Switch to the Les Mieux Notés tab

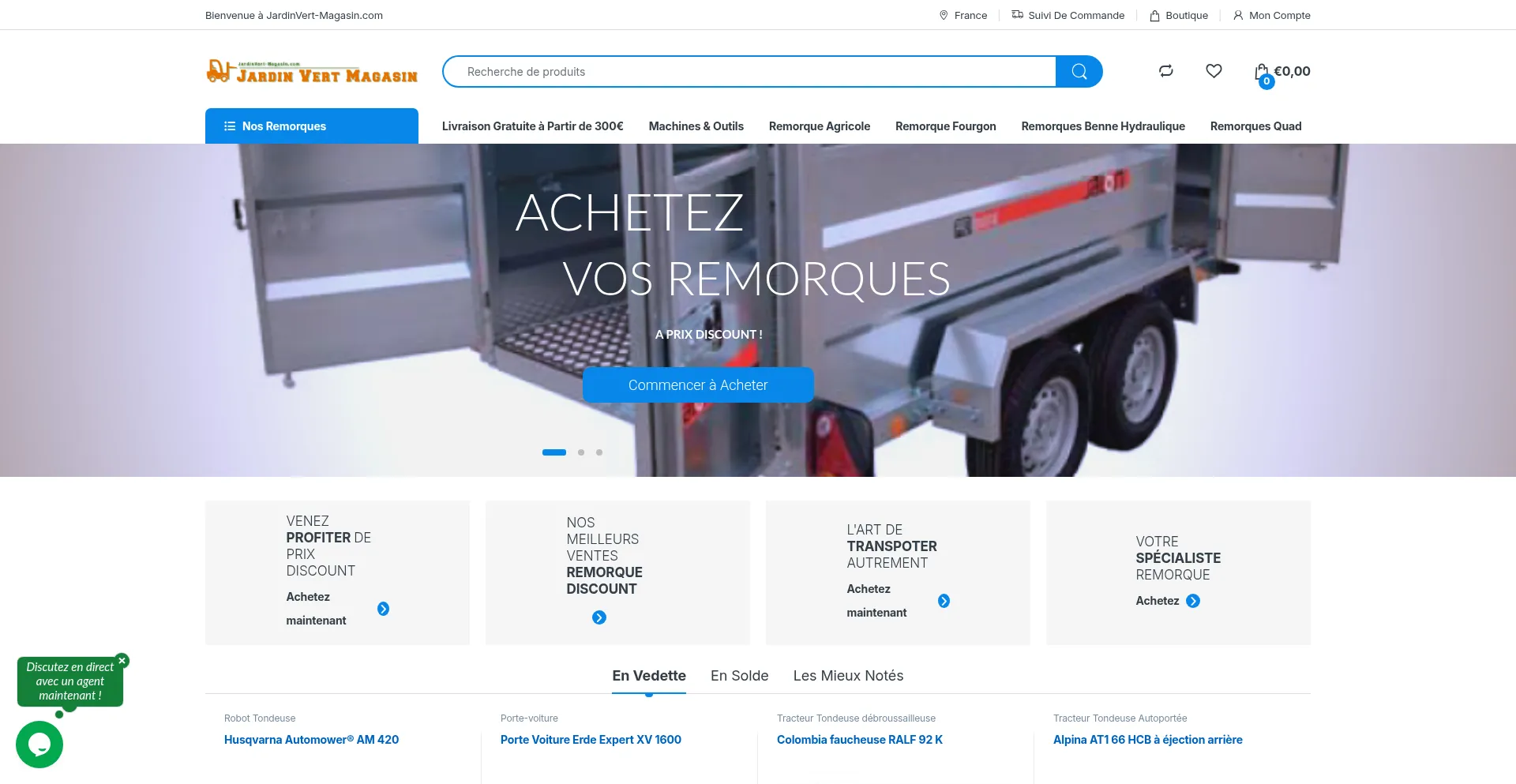(848, 676)
